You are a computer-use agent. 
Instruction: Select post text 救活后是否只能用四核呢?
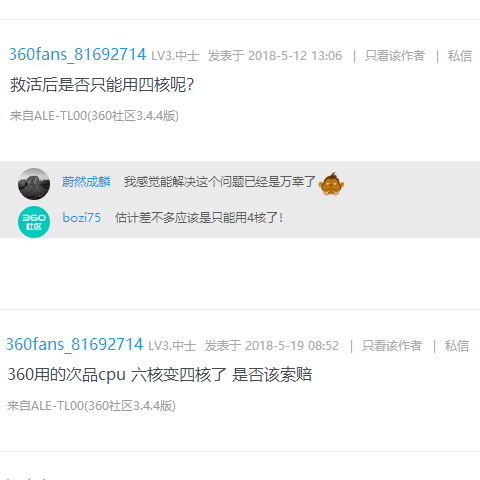(x=102, y=84)
